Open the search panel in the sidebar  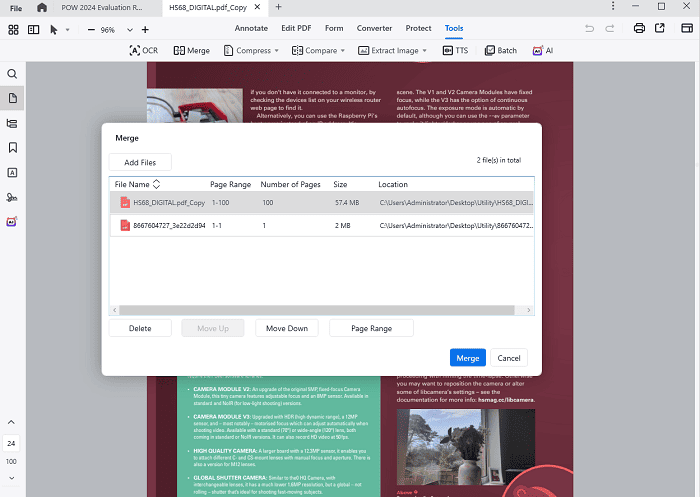coord(12,74)
